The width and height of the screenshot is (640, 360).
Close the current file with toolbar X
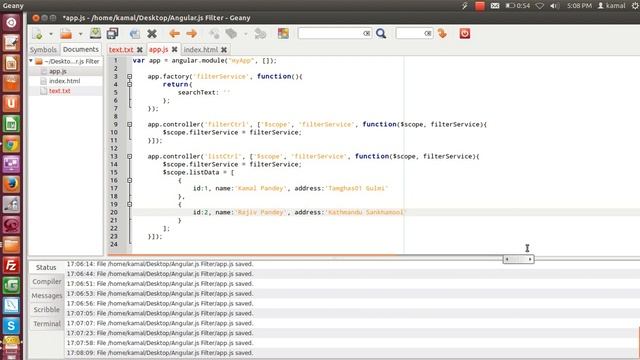click(152, 33)
